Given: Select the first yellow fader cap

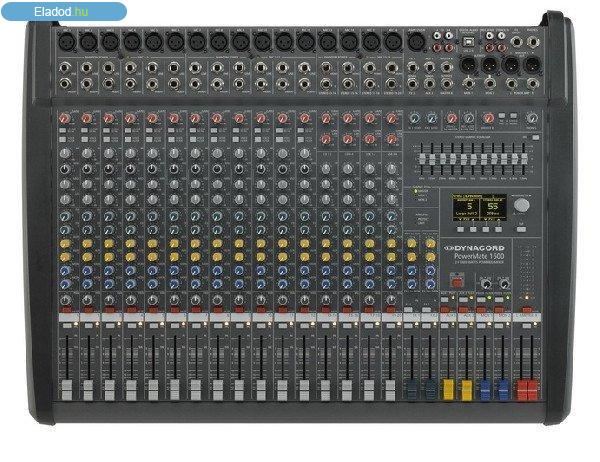Looking at the screenshot, I should click(x=448, y=389).
